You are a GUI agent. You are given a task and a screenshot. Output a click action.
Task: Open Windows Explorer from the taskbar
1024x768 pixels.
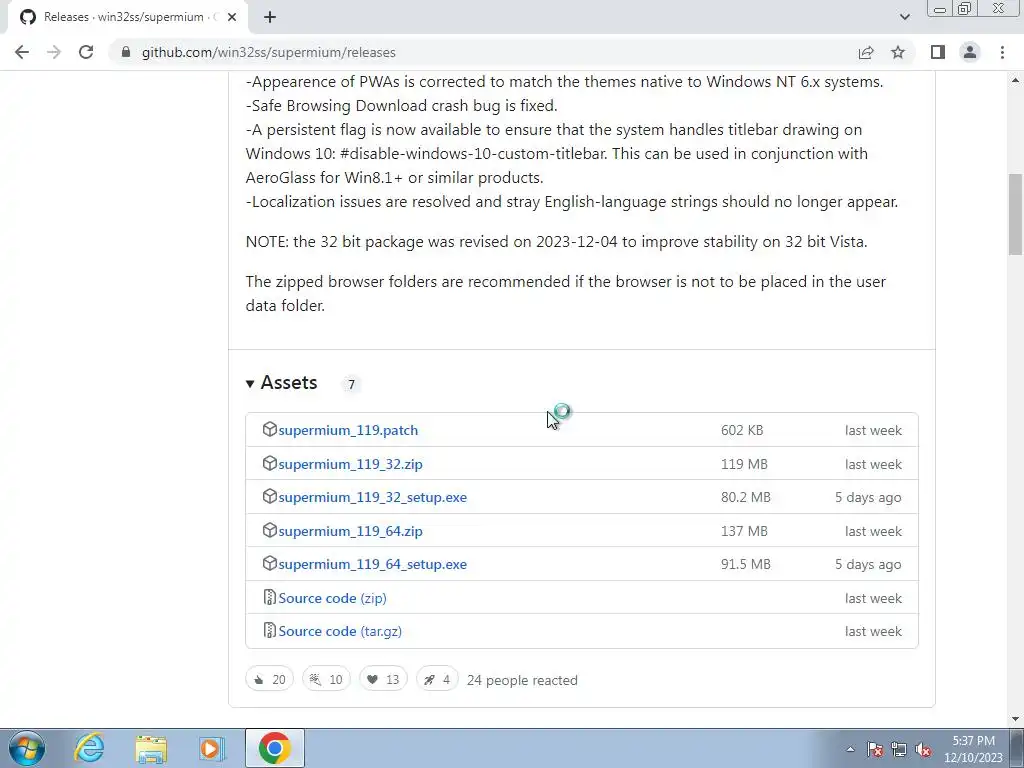point(151,748)
